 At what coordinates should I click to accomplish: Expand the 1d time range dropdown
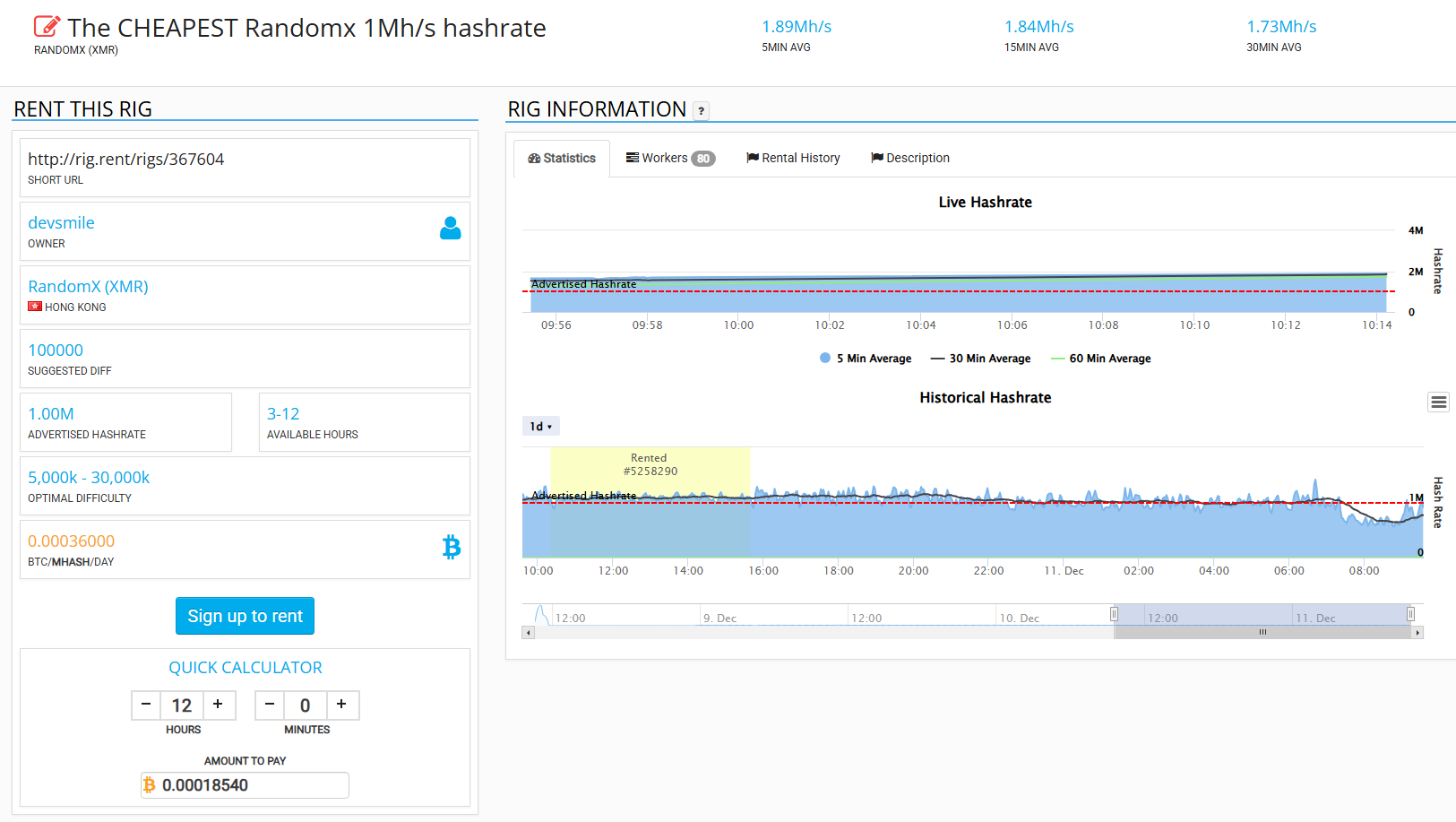pyautogui.click(x=541, y=427)
